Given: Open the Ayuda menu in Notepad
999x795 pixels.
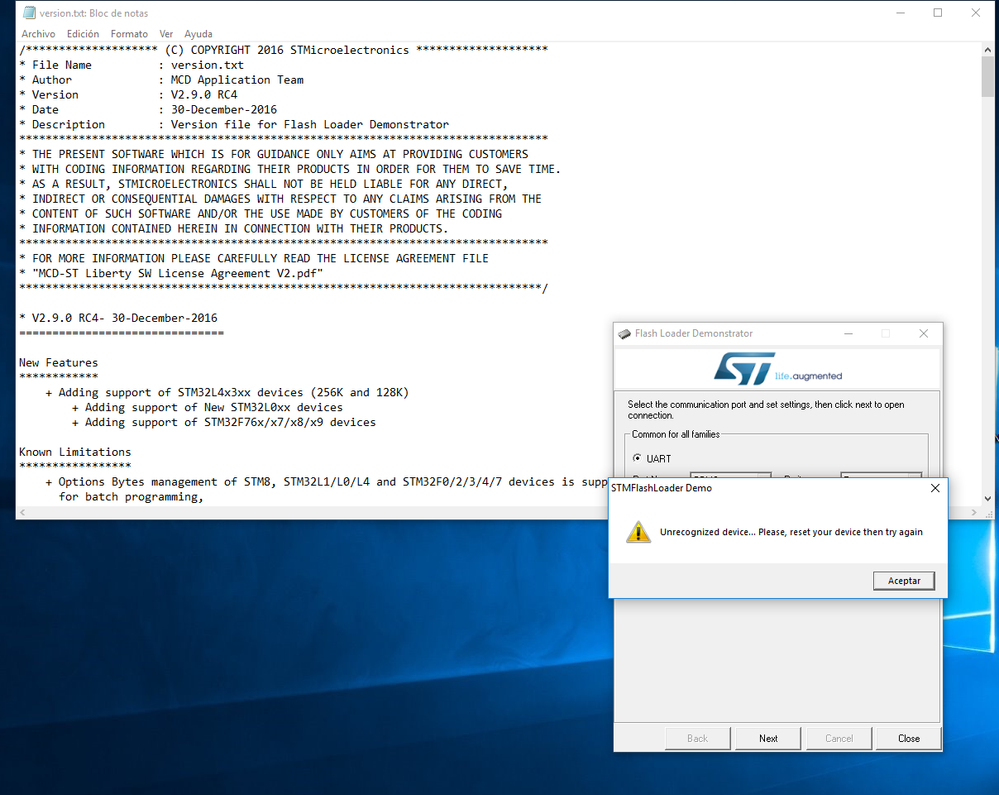Looking at the screenshot, I should click(x=198, y=34).
